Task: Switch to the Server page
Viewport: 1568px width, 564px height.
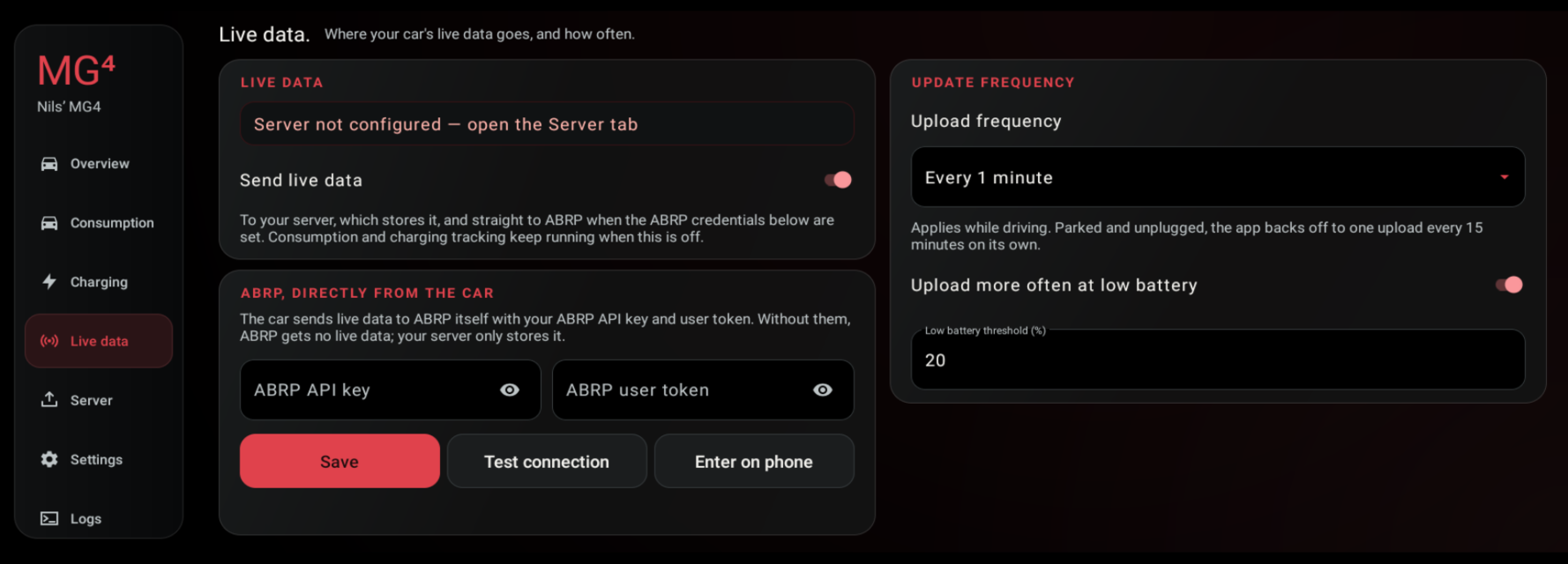Action: click(99, 400)
